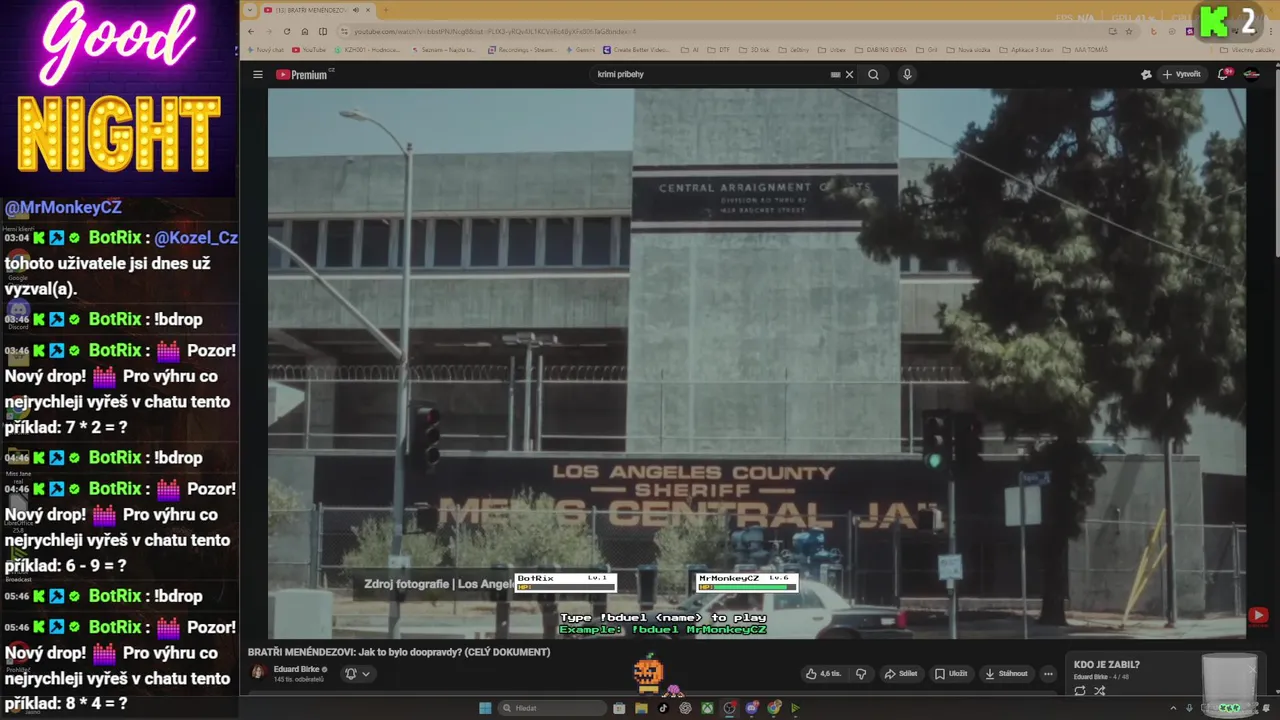Open a new browser tab
The width and height of the screenshot is (1280, 720).
(386, 10)
